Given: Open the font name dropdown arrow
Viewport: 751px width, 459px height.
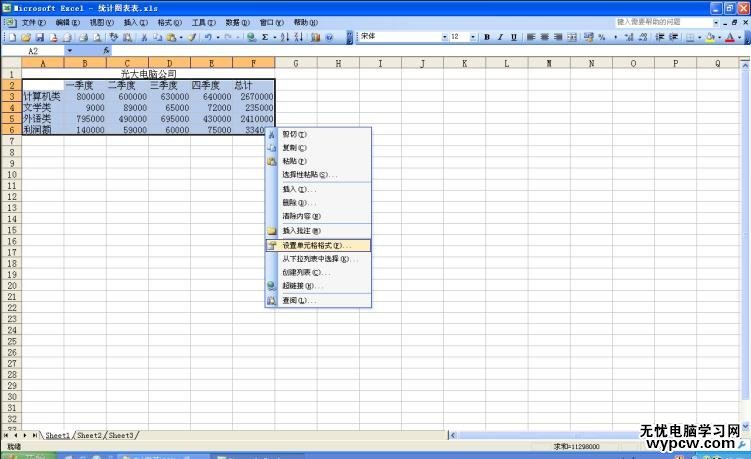Looking at the screenshot, I should pos(444,37).
